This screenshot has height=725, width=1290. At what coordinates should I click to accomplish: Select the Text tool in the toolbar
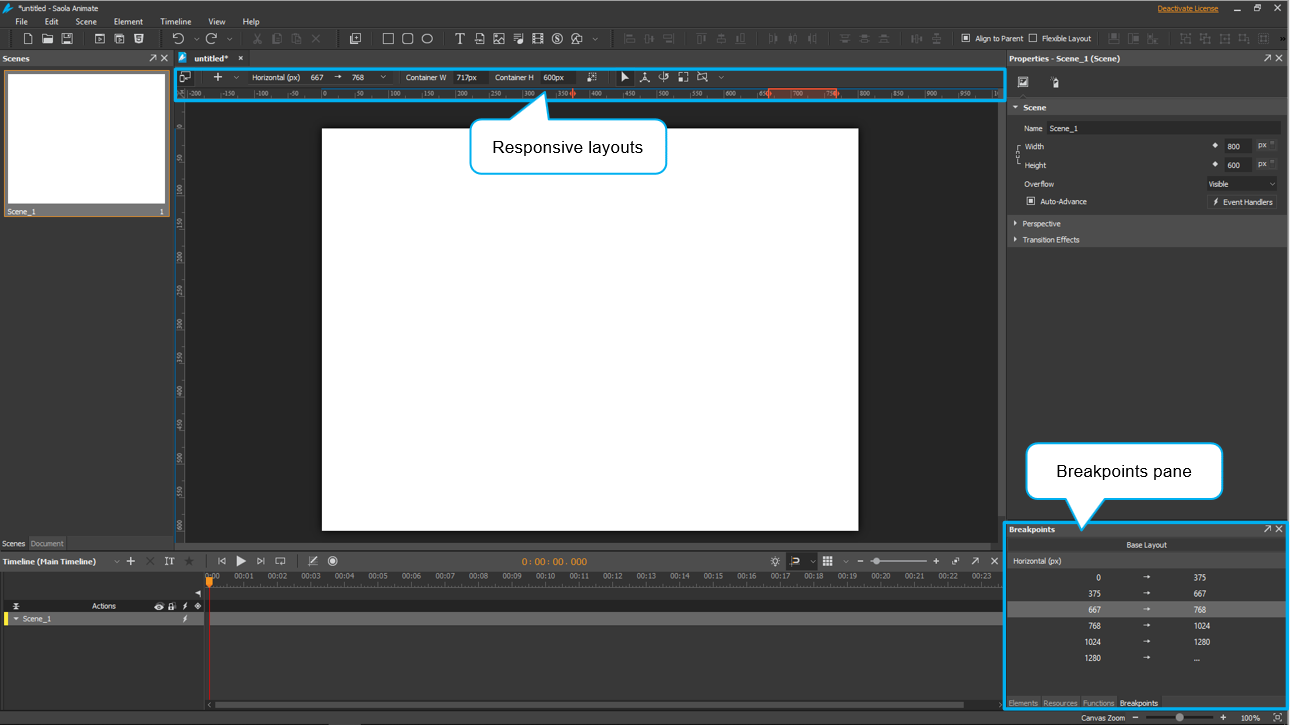[460, 39]
